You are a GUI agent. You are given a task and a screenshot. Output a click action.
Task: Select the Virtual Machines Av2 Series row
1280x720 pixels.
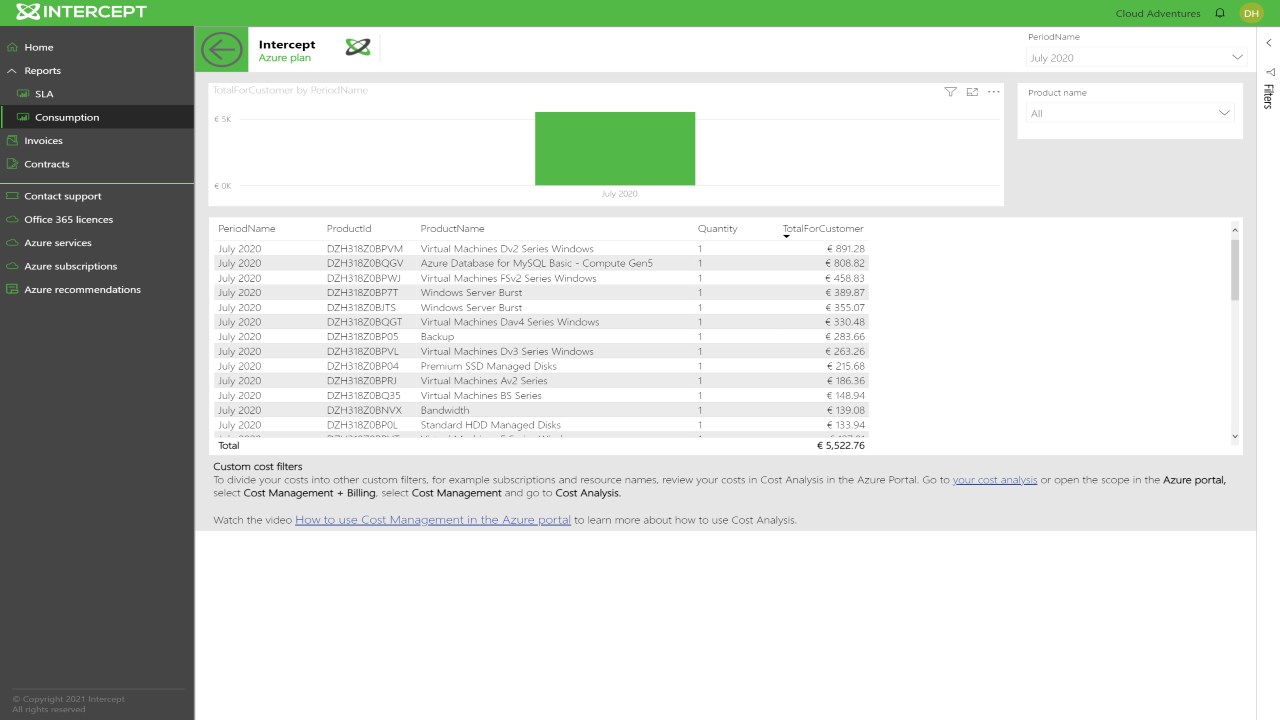(541, 381)
